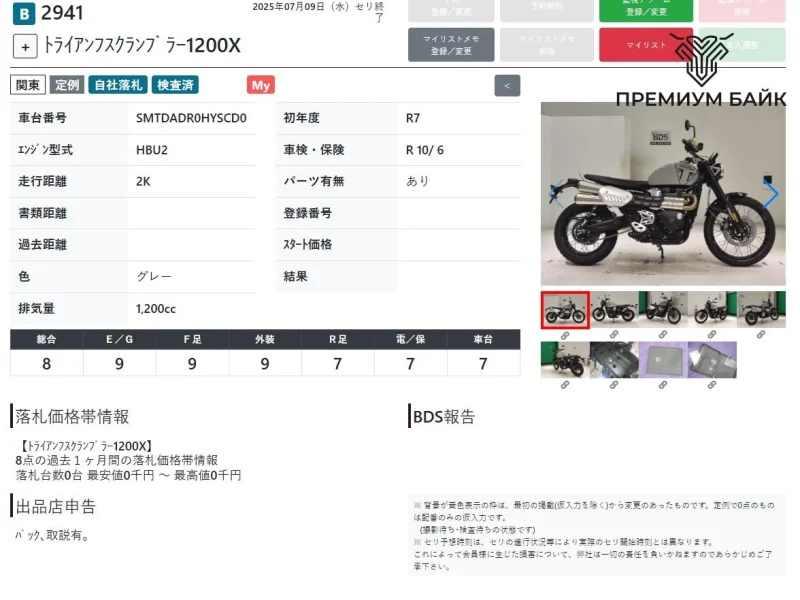The height and width of the screenshot is (600, 800).
Task: Click the red My badge
Action: click(261, 85)
